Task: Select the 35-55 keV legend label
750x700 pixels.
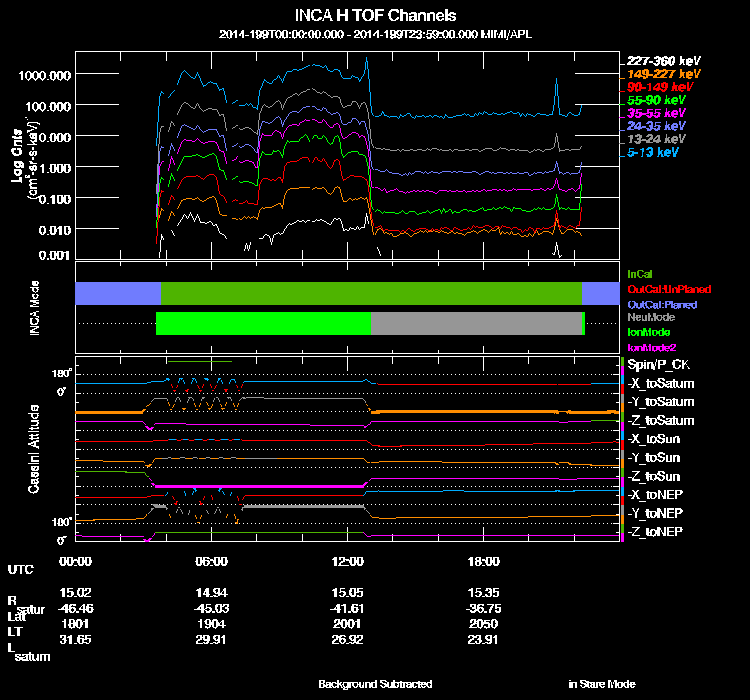Action: pyautogui.click(x=656, y=113)
